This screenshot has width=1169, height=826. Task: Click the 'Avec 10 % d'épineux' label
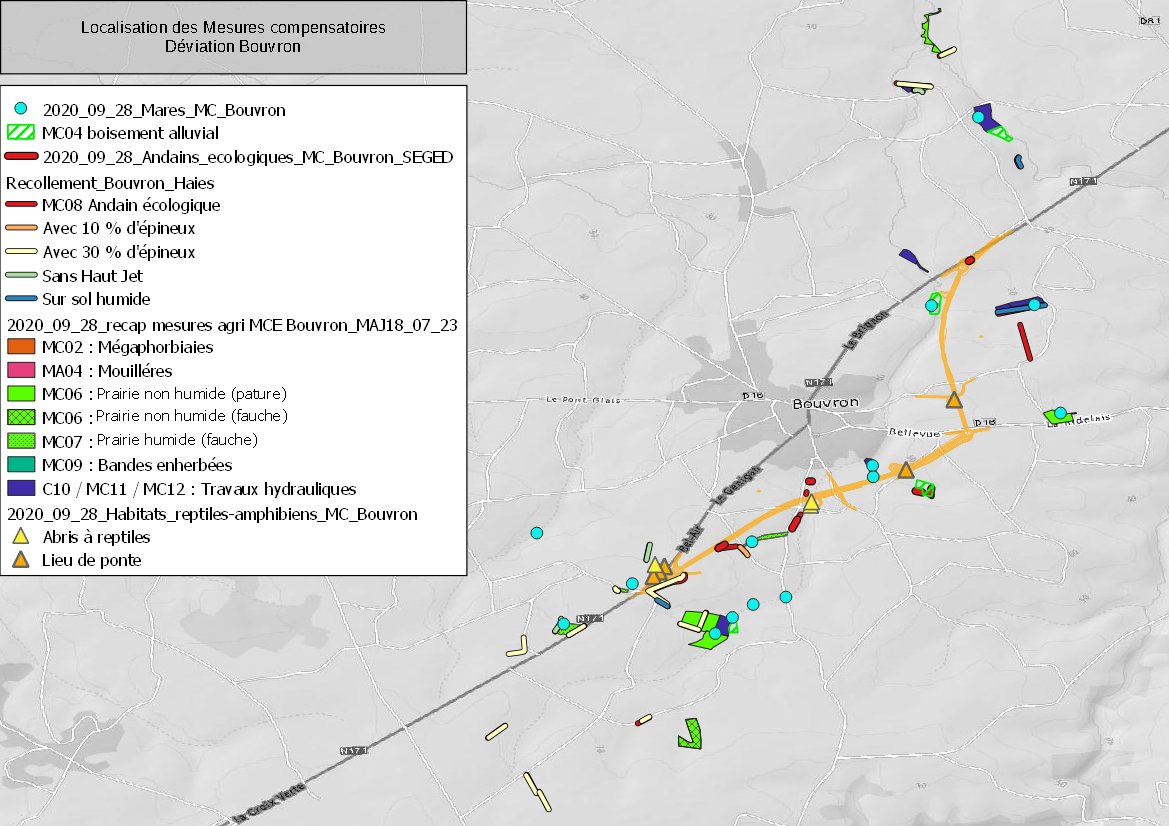point(119,228)
